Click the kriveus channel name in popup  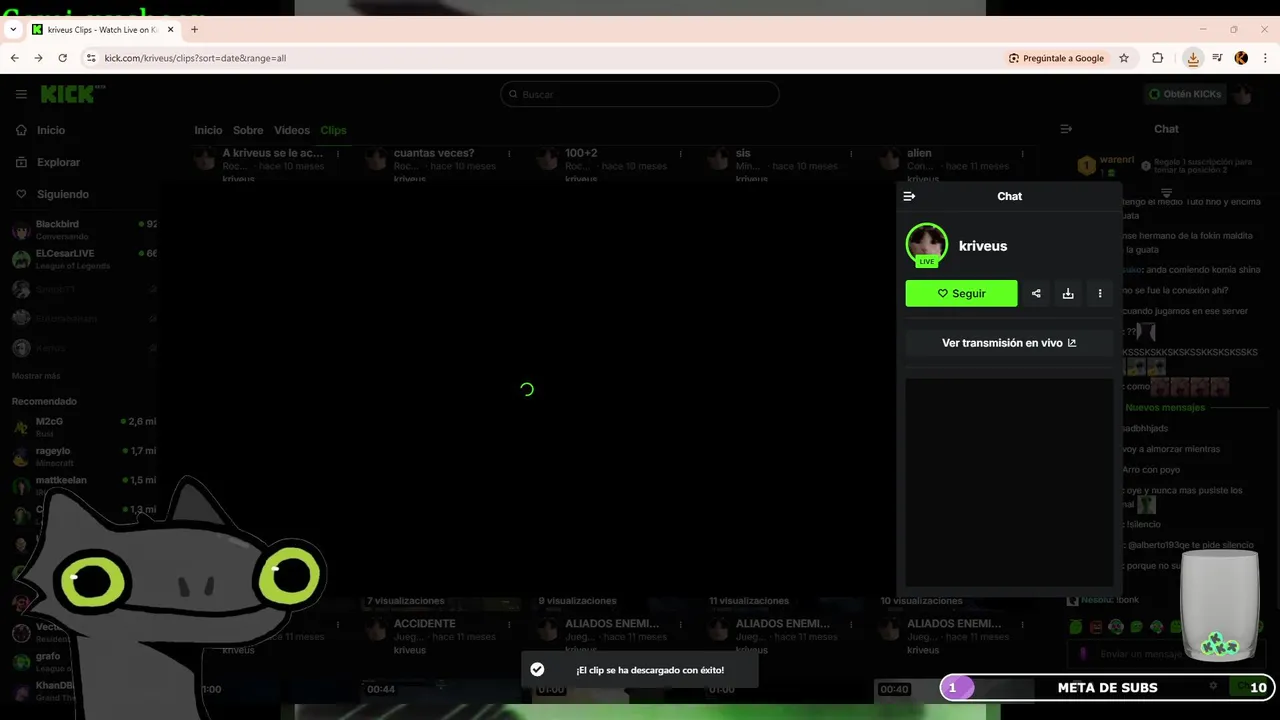(x=983, y=246)
